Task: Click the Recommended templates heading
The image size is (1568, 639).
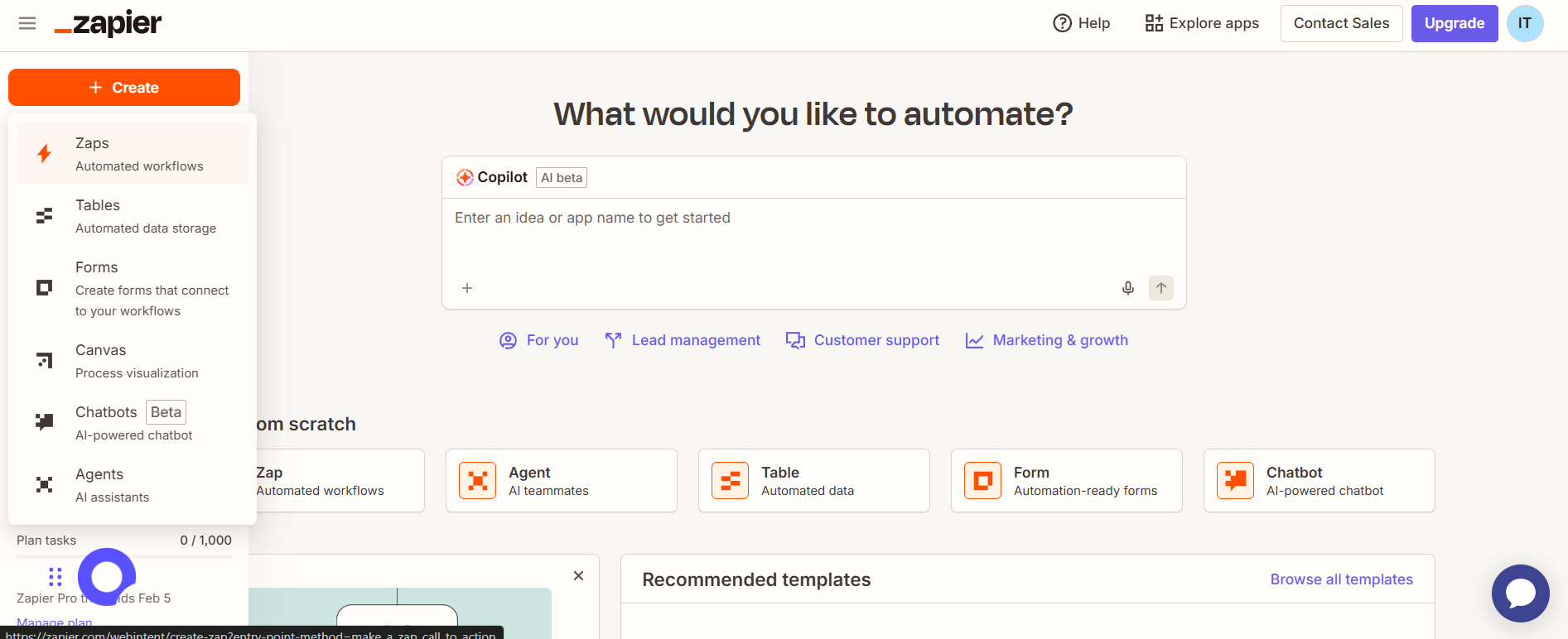Action: 756,579
